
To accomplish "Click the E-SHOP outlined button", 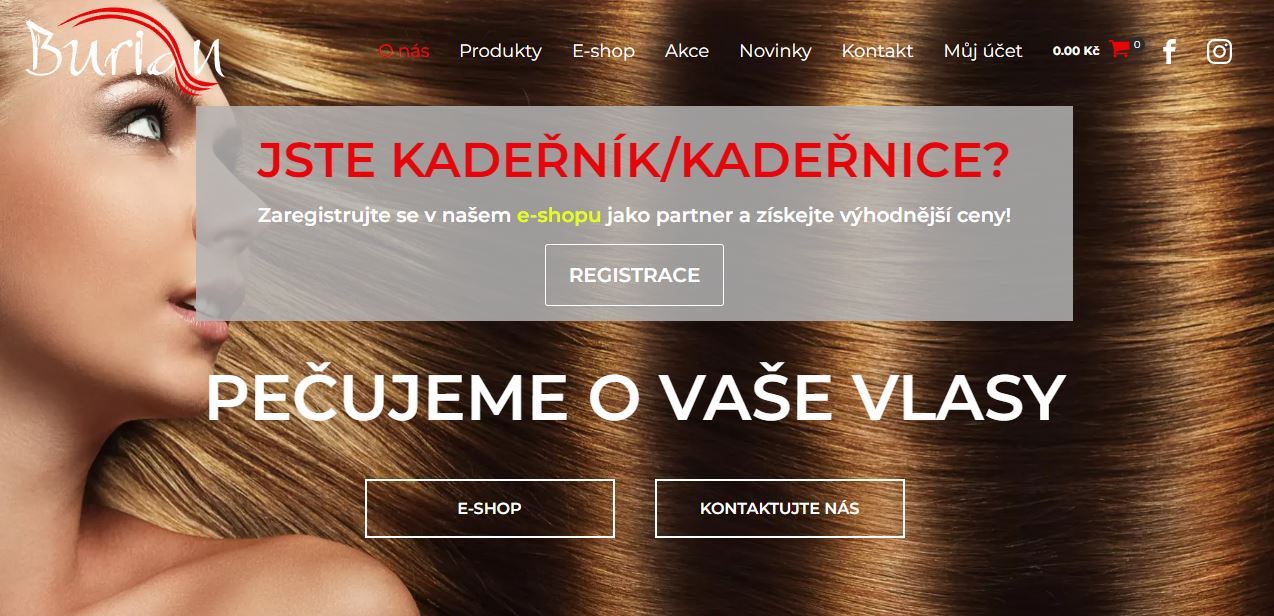I will 490,508.
